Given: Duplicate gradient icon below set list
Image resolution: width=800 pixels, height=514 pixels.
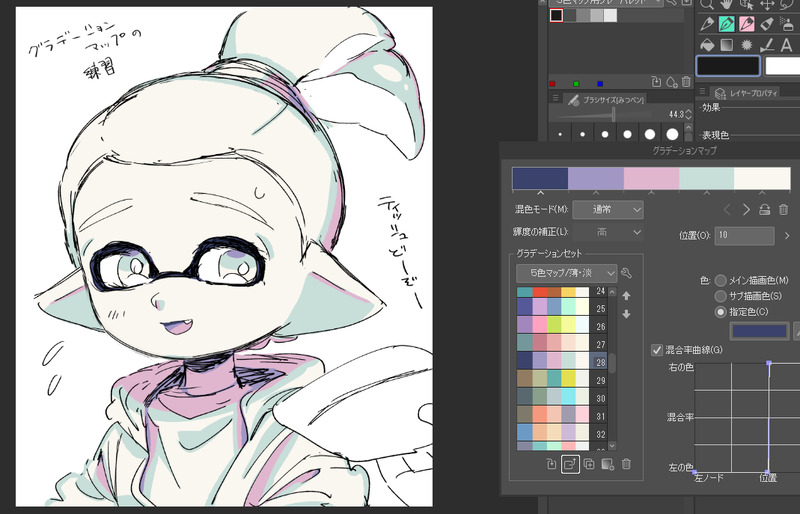Looking at the screenshot, I should [589, 464].
